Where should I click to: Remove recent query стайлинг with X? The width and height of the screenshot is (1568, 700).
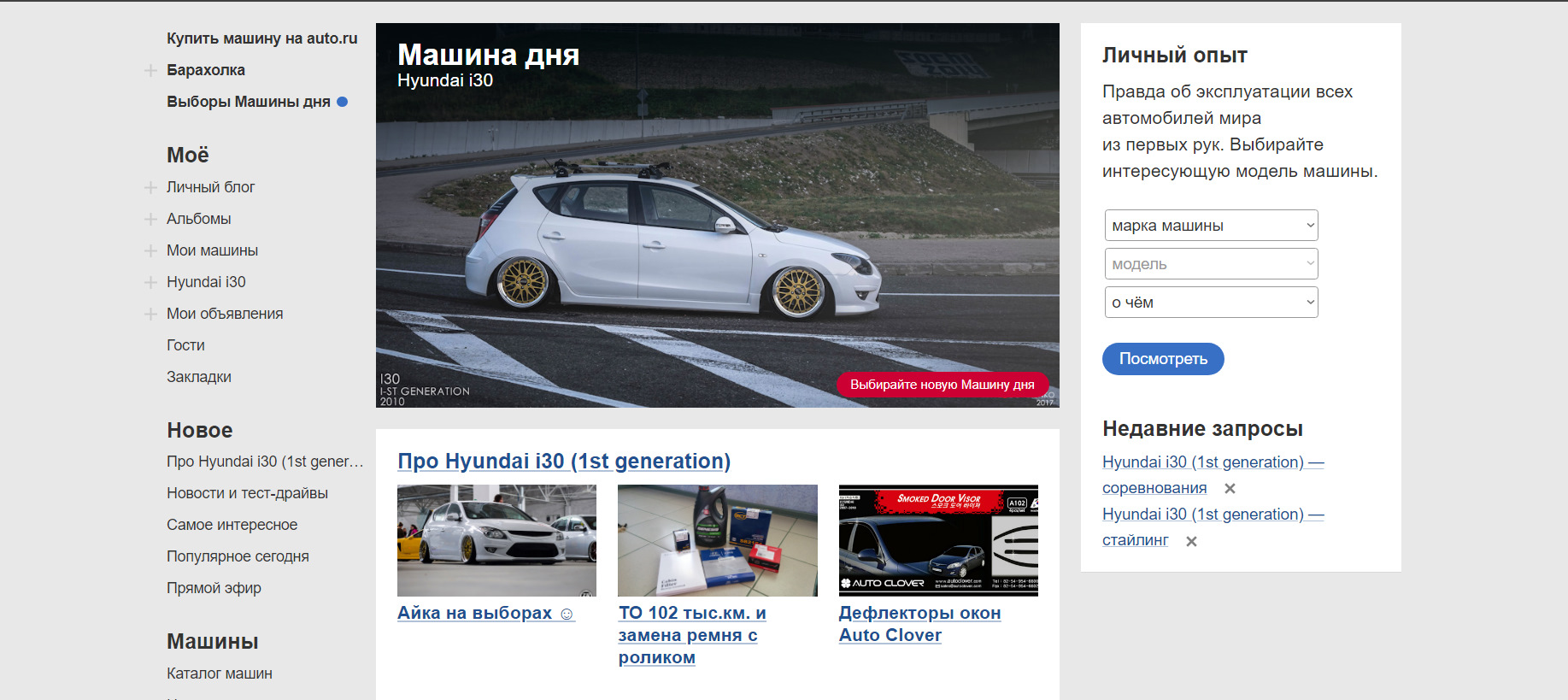(x=1191, y=541)
